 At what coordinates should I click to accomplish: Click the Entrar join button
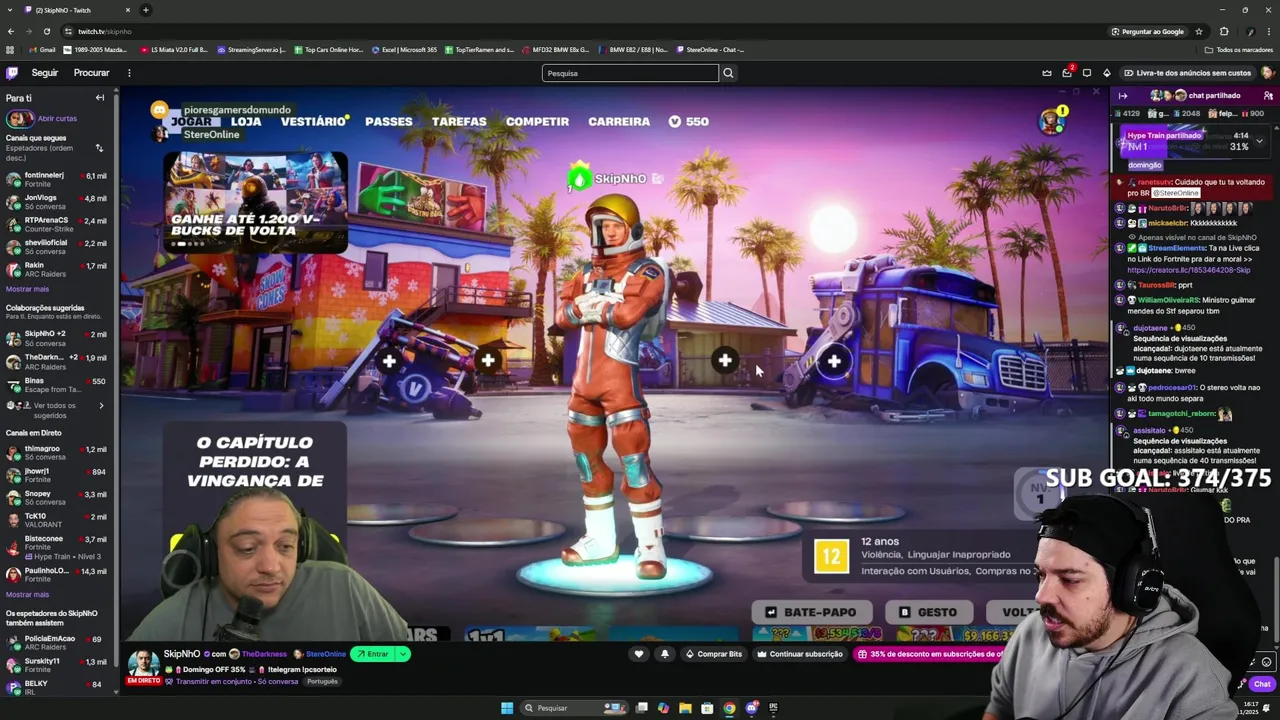coord(373,654)
